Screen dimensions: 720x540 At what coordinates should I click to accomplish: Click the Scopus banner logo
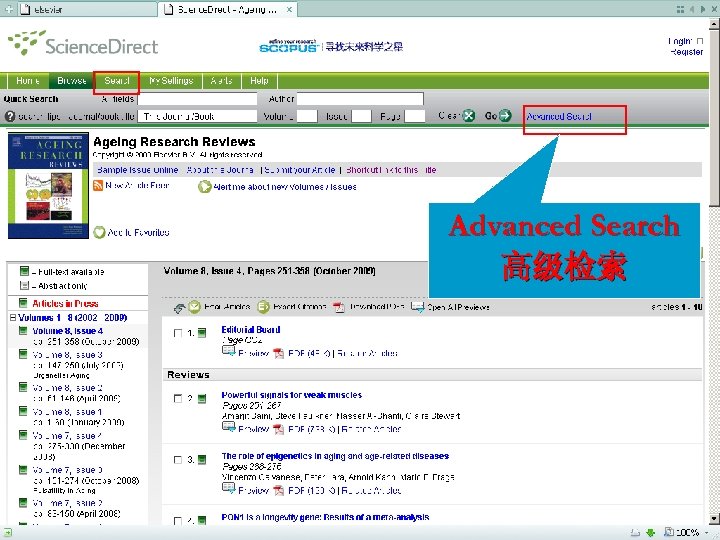point(288,46)
